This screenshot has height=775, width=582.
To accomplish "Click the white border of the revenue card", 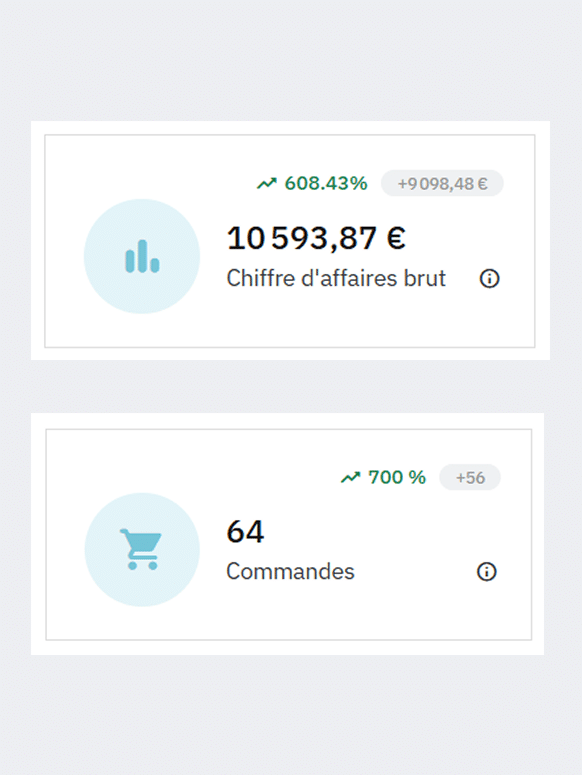I will pos(291,128).
